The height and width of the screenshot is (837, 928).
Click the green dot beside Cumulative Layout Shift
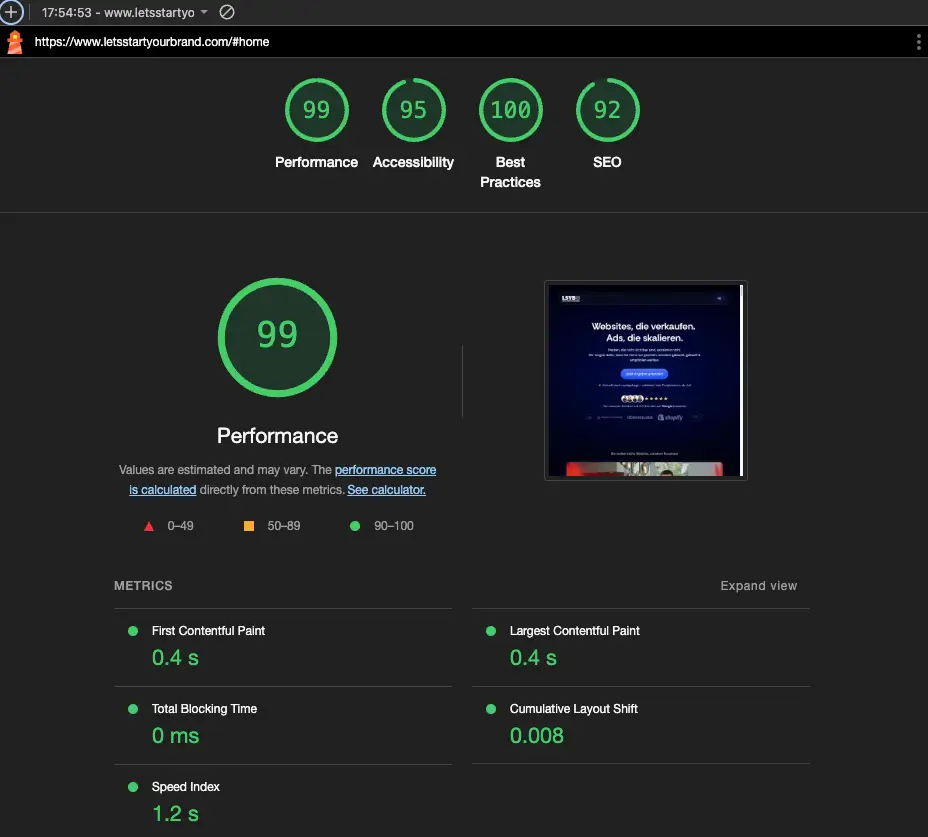coord(489,709)
